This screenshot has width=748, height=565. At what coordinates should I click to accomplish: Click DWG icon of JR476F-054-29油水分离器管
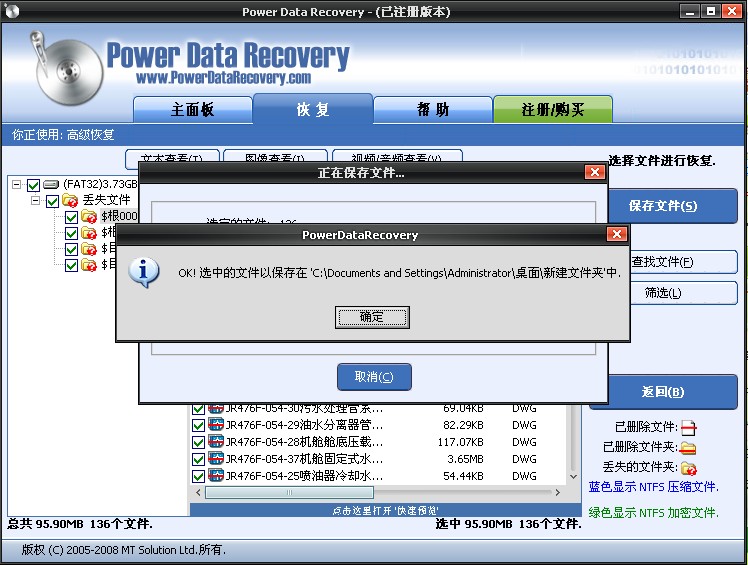point(216,424)
